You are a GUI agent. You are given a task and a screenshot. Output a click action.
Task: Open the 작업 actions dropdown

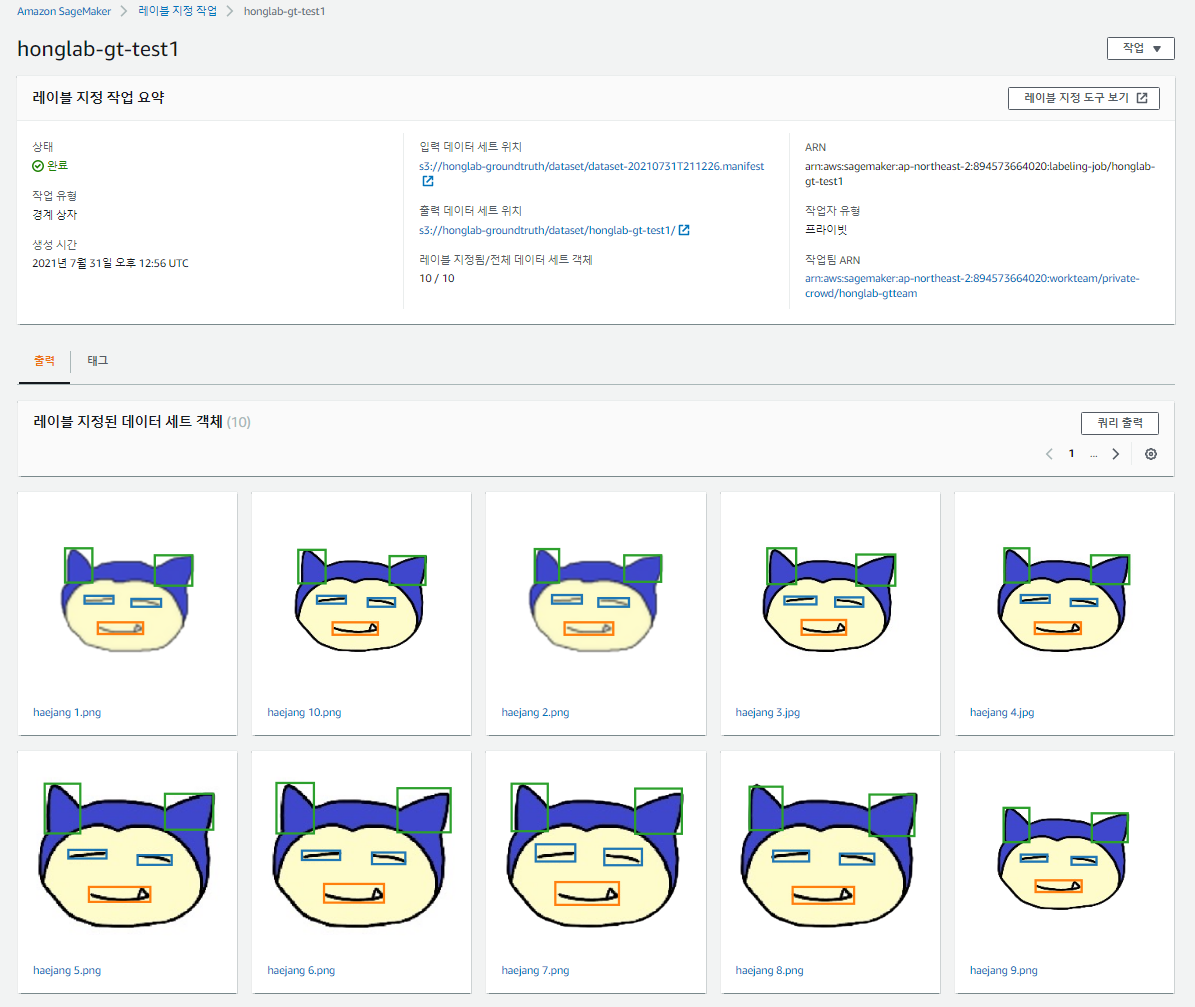coord(1140,48)
